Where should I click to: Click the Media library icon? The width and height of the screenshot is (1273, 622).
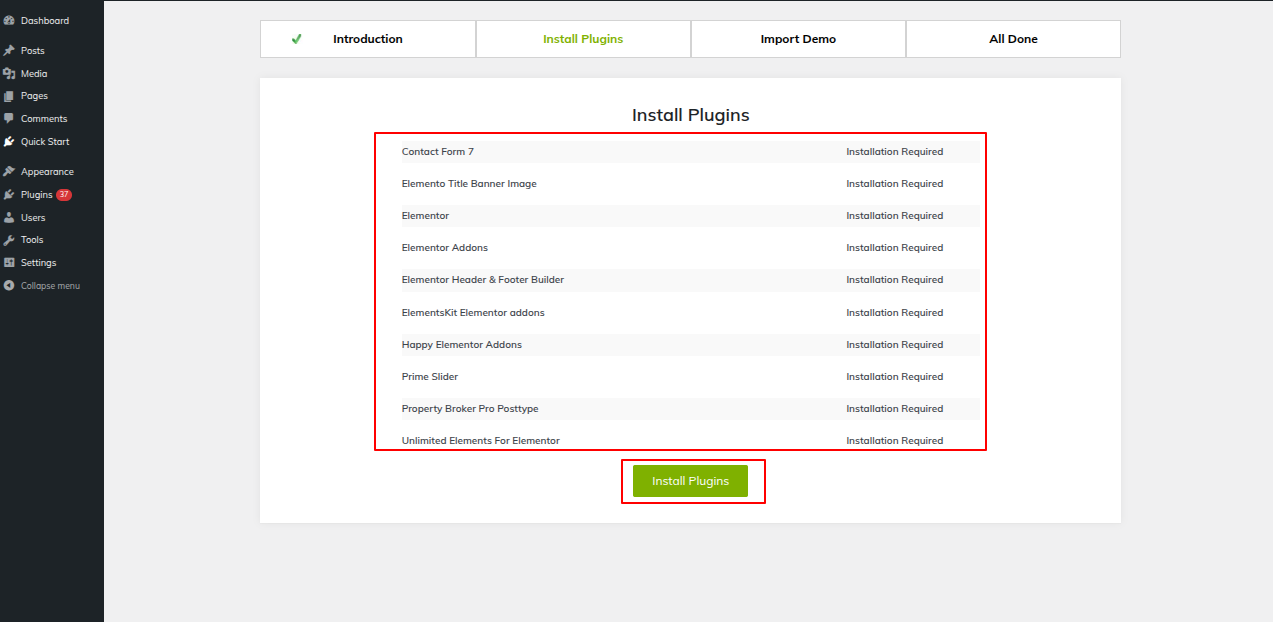pyautogui.click(x=9, y=74)
